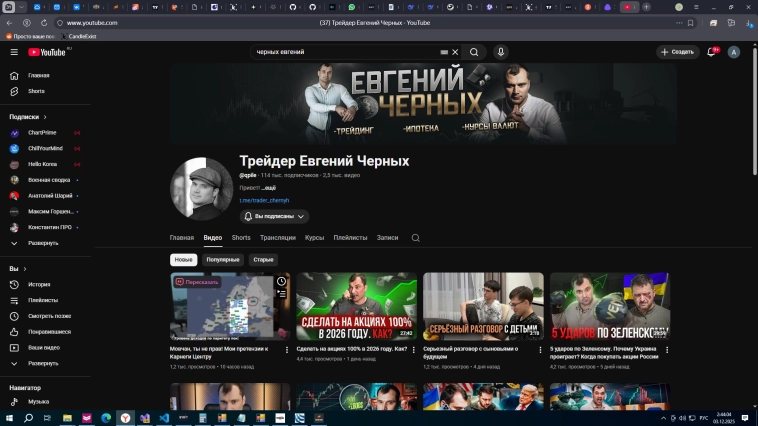Open more options for Мовчан video
Image resolution: width=758 pixels, height=426 pixels.
(x=287, y=350)
